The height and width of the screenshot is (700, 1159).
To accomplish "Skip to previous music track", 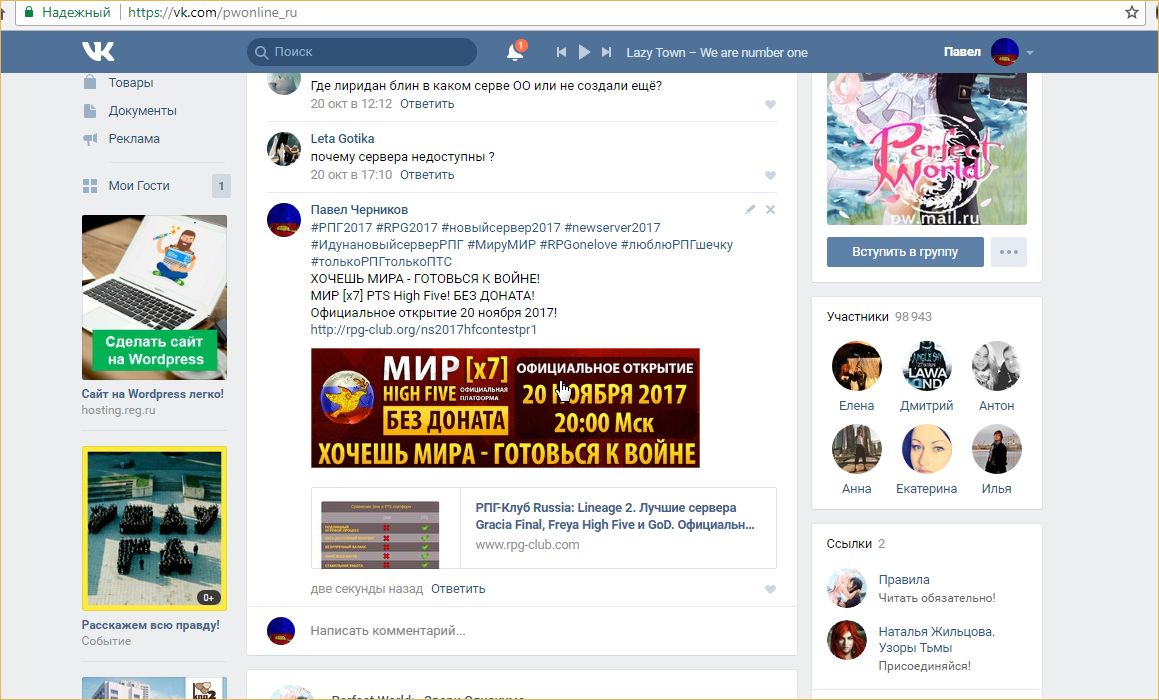I will tap(562, 52).
